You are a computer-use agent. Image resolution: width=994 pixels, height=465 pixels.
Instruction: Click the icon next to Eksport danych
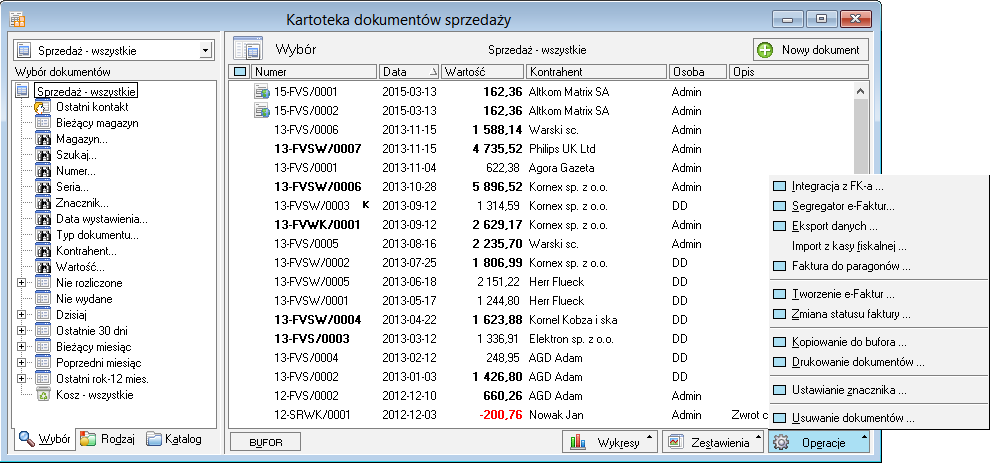click(x=780, y=226)
